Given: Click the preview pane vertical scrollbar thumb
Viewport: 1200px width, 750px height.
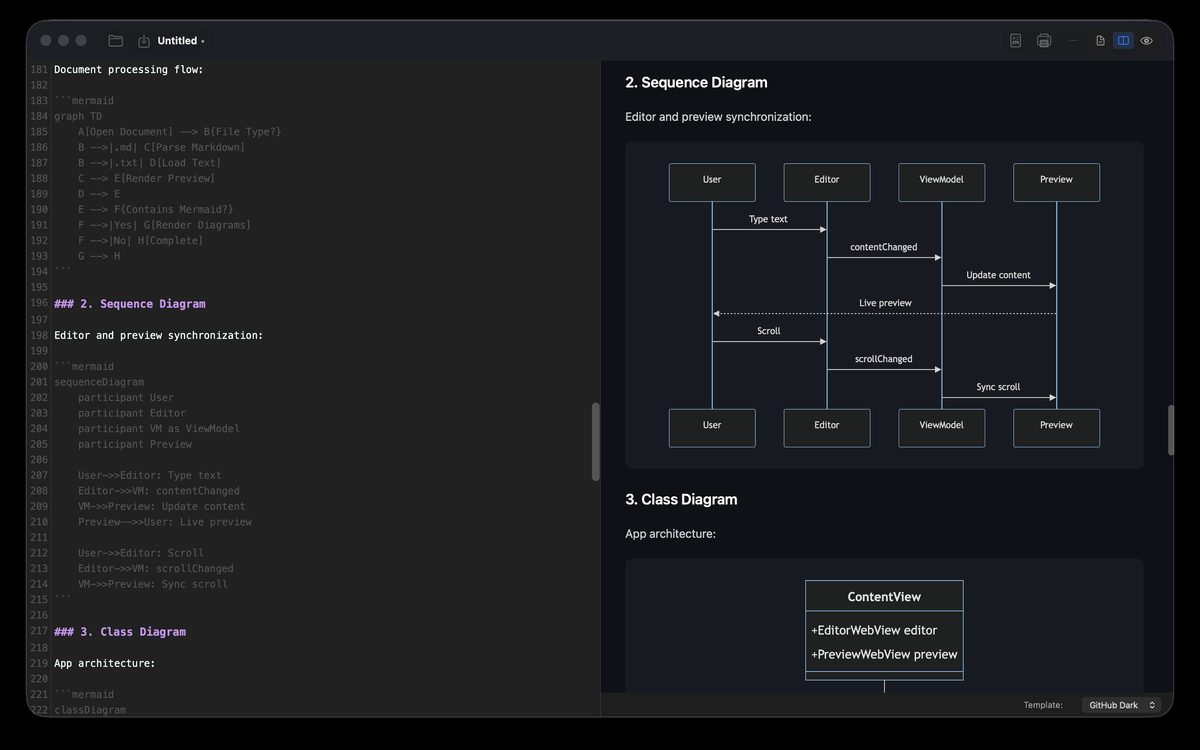Looking at the screenshot, I should pyautogui.click(x=1171, y=430).
